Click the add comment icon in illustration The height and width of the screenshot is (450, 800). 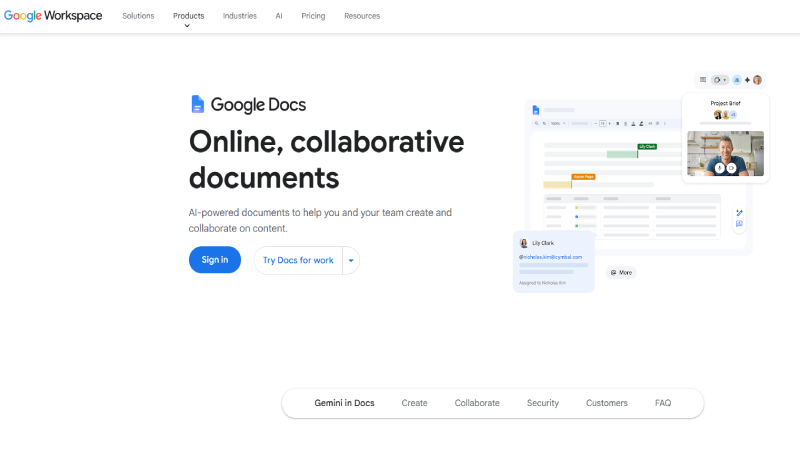739,224
